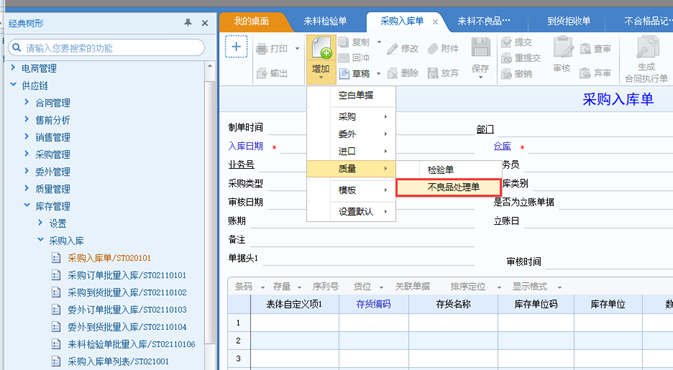Click the Abandon (放弃) toolbar icon

click(x=433, y=73)
